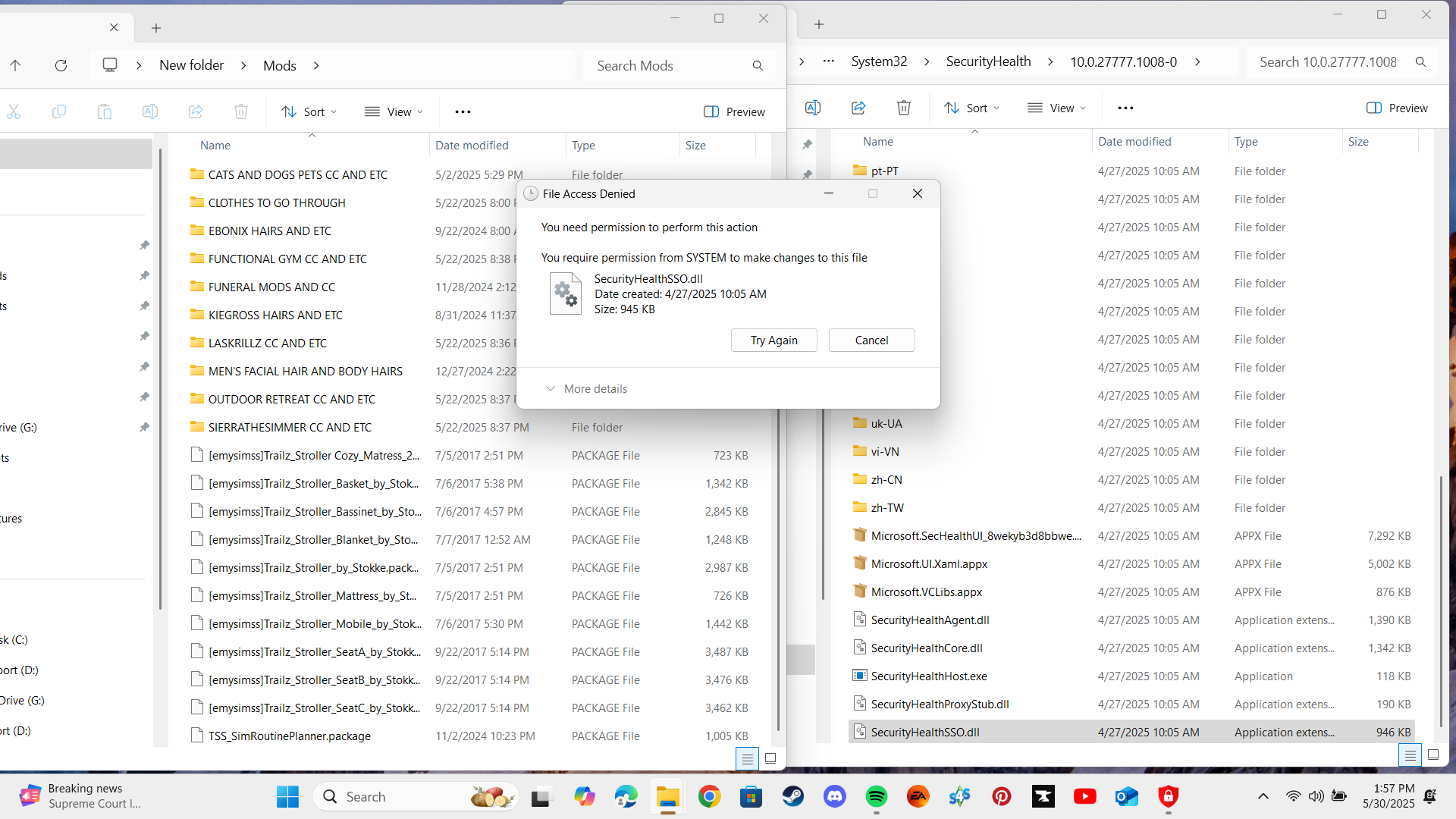This screenshot has width=1456, height=819.
Task: Sort by Date modified in SecurityHealth window
Action: [x=1134, y=141]
